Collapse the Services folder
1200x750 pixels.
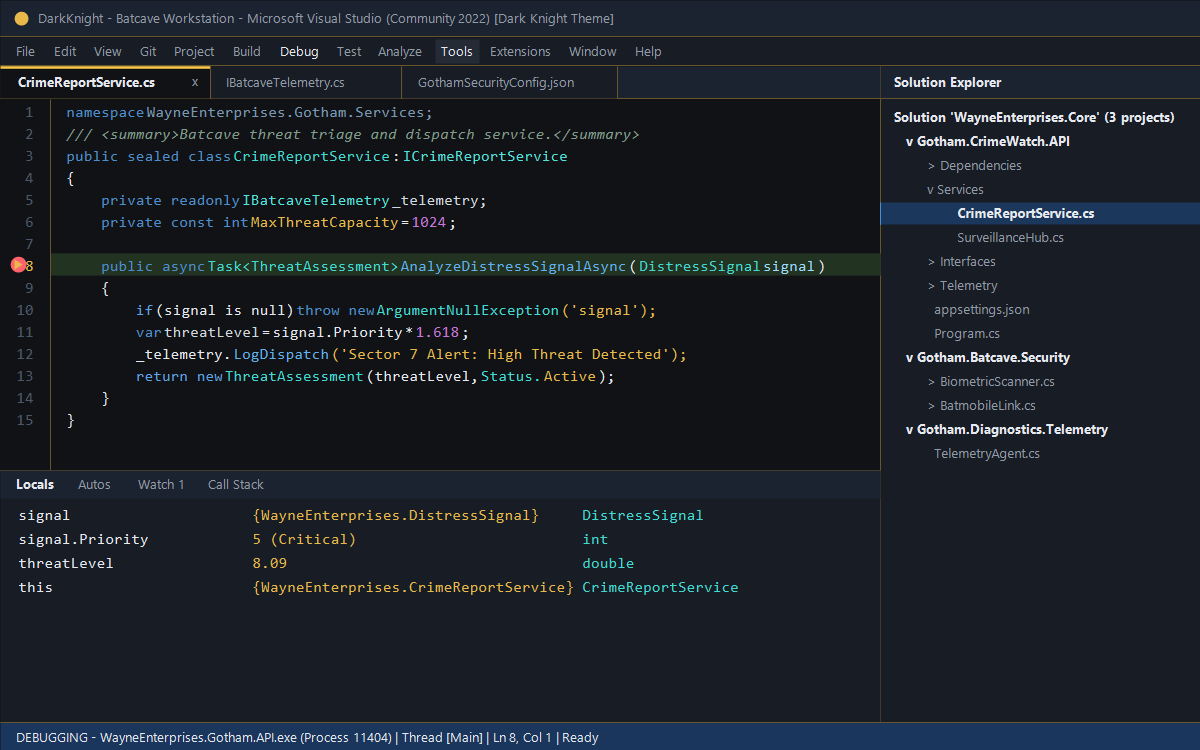931,189
